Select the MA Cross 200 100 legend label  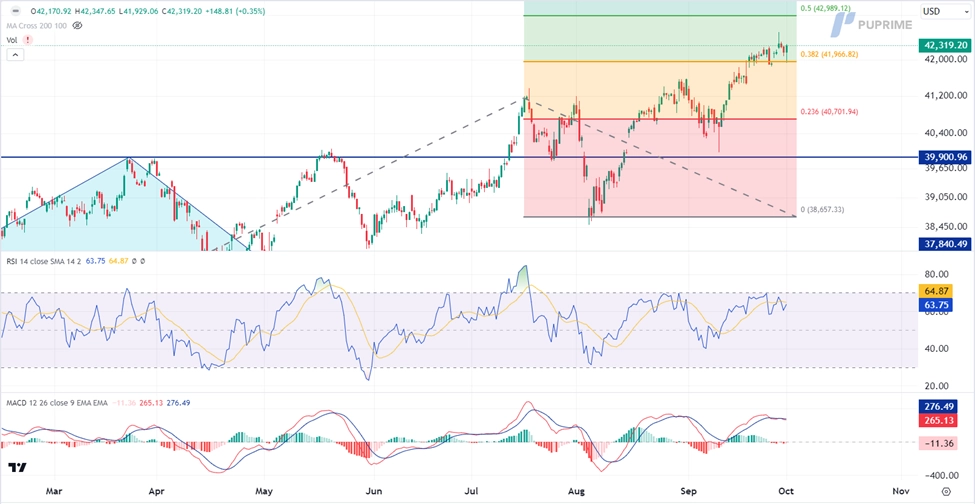coord(37,25)
